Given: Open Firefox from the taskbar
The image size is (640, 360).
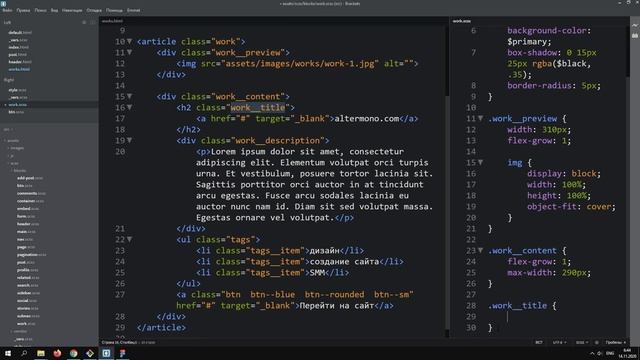Looking at the screenshot, I should [57, 353].
